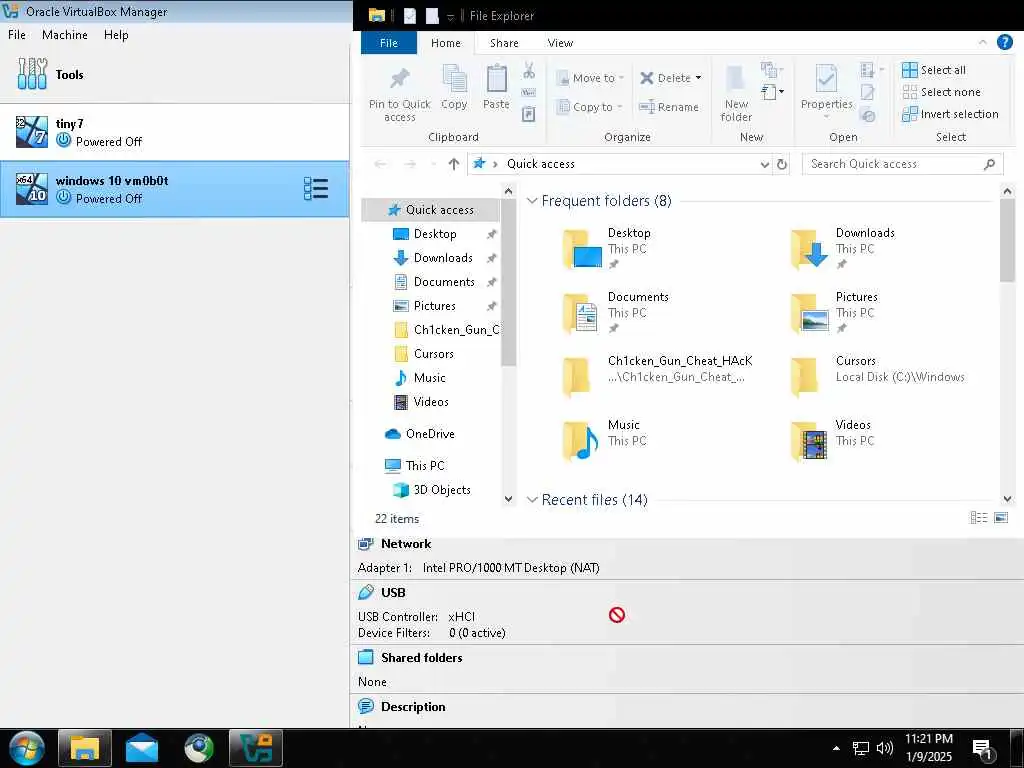This screenshot has width=1024, height=768.
Task: Open the Windows Start button
Action: pos(27,748)
